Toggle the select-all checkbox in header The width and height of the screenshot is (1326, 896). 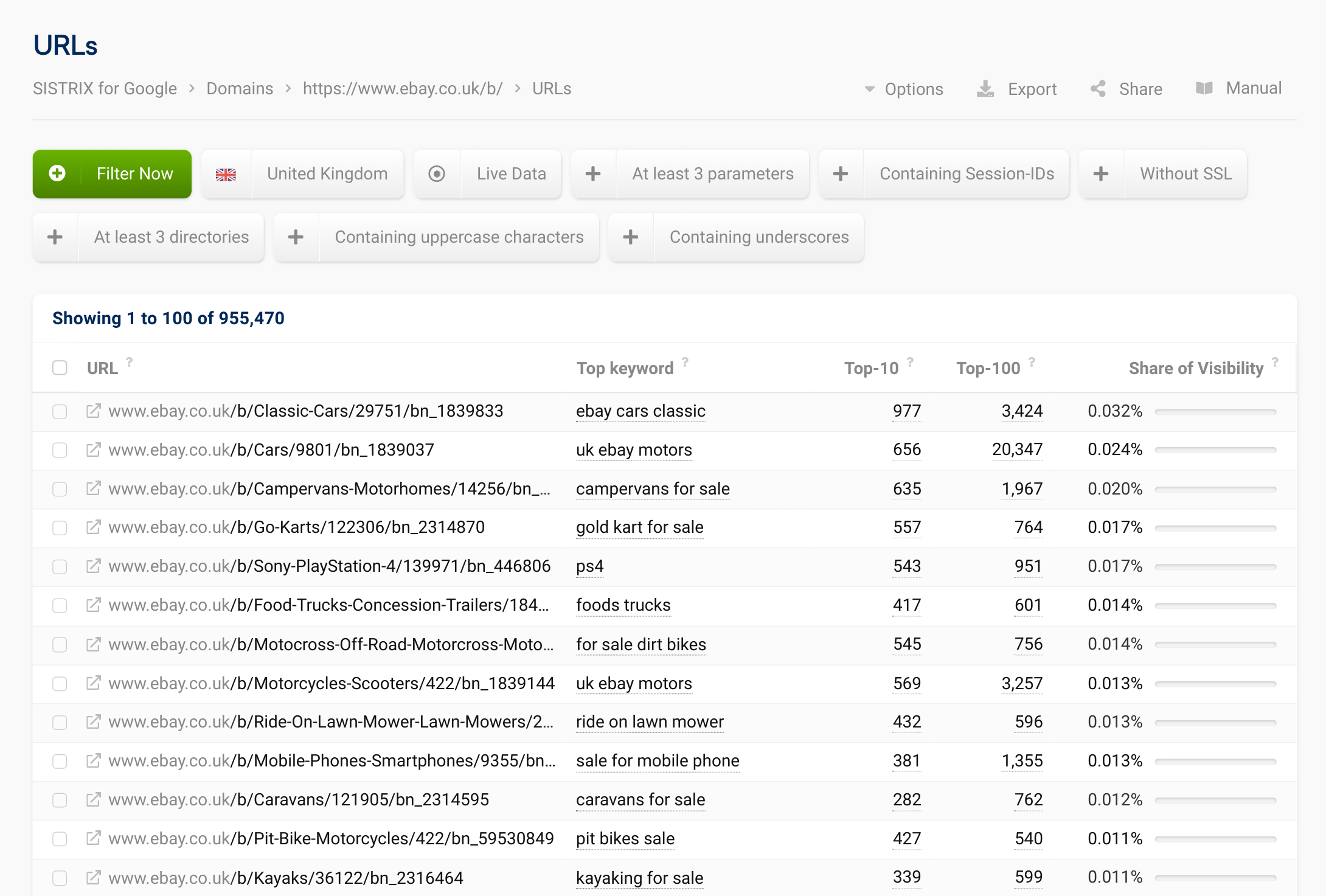pos(60,367)
